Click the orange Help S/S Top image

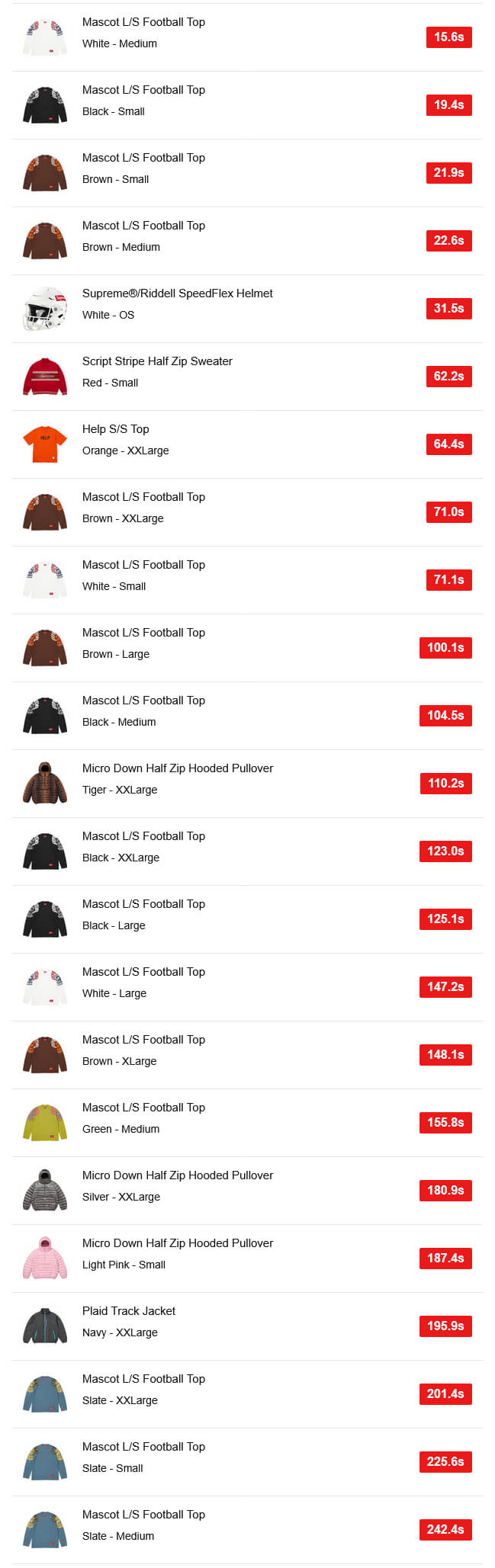[45, 444]
